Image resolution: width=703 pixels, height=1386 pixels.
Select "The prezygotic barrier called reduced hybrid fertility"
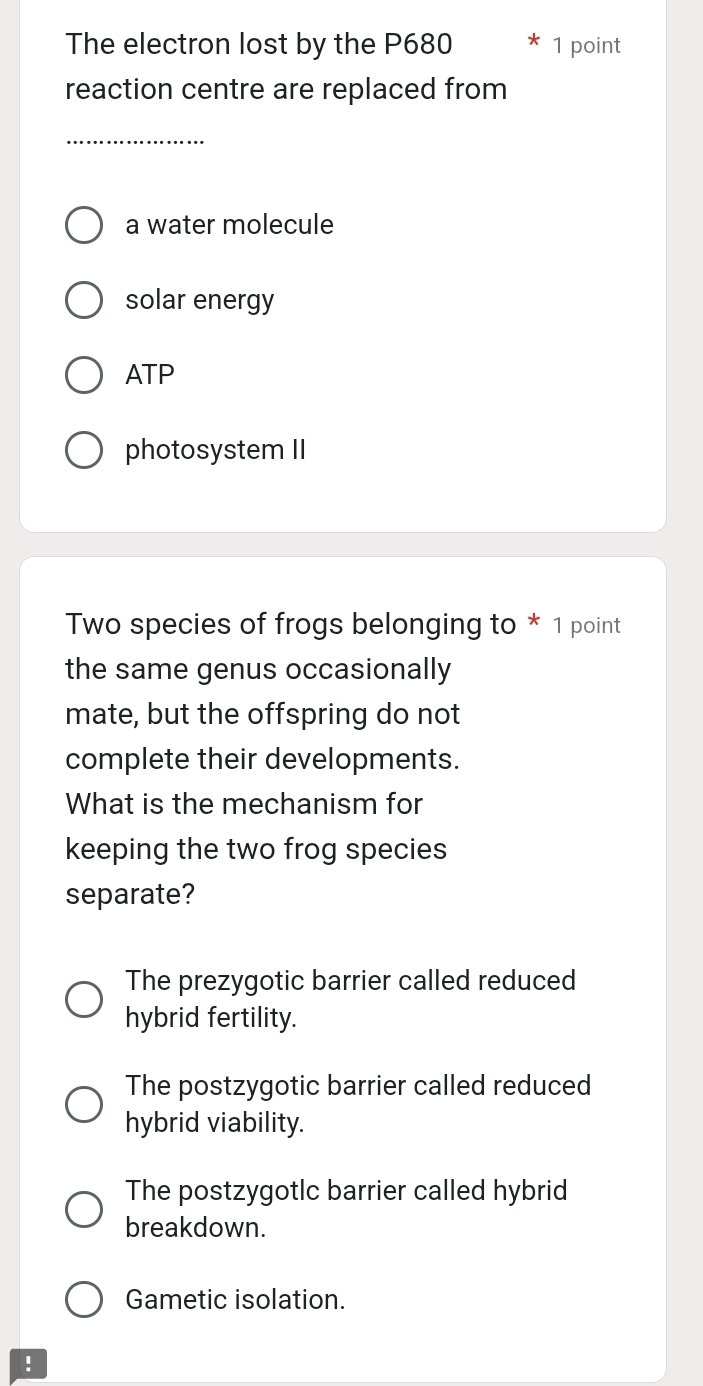coord(84,998)
